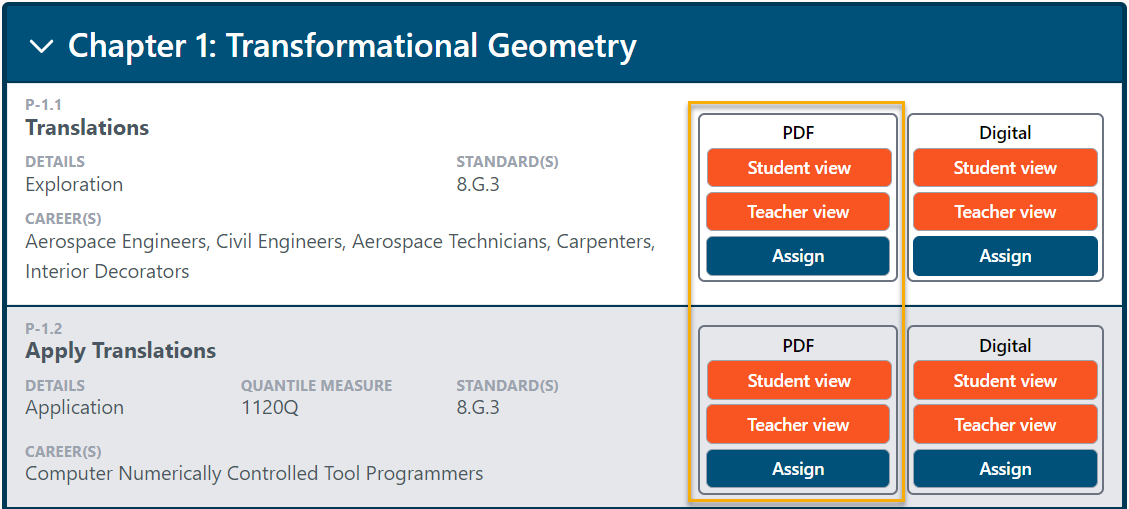Click the Exploration details value
Viewport: 1129px width, 509px height.
(74, 185)
